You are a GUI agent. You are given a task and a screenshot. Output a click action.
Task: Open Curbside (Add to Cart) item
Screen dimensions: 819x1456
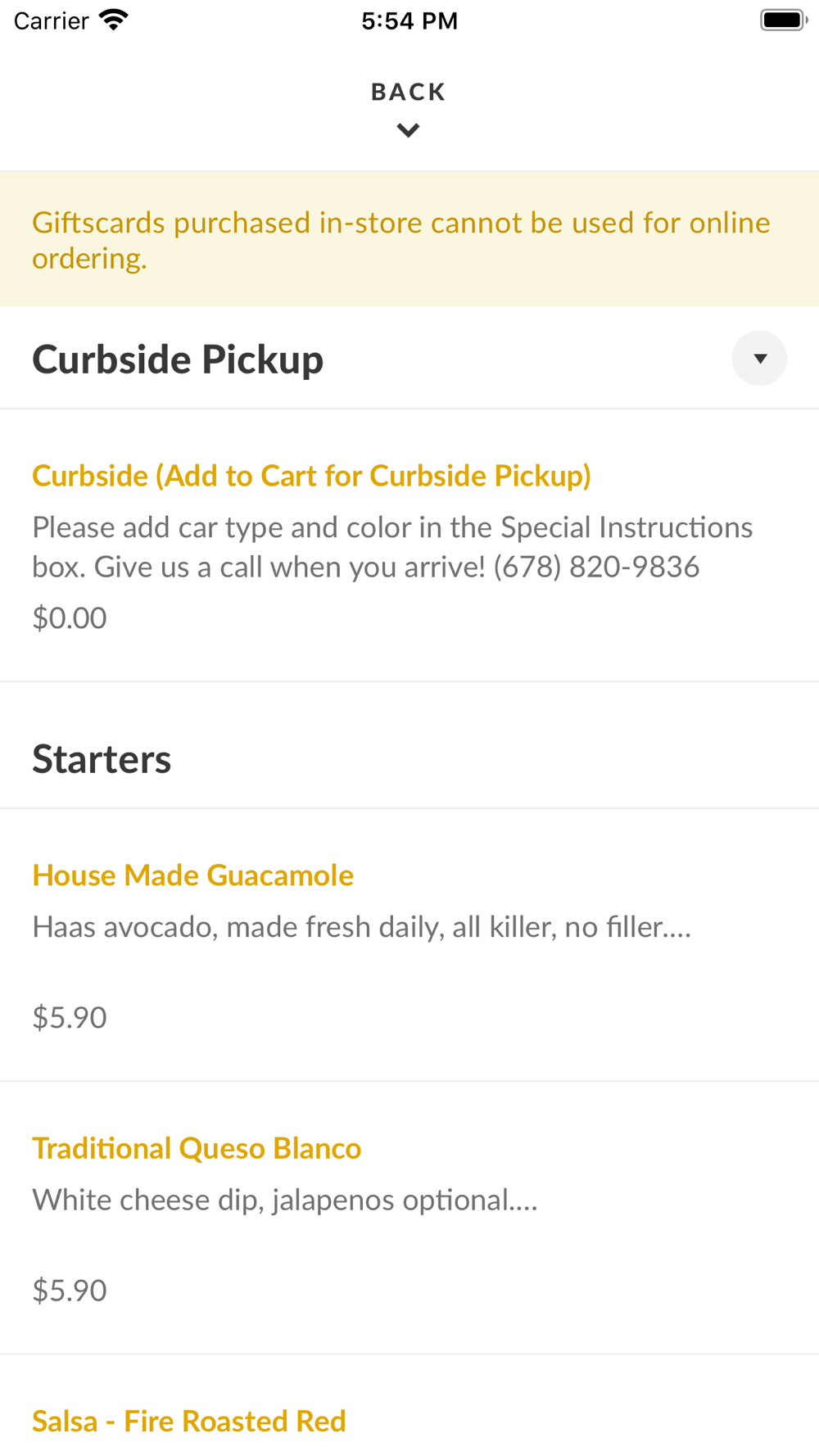click(311, 476)
